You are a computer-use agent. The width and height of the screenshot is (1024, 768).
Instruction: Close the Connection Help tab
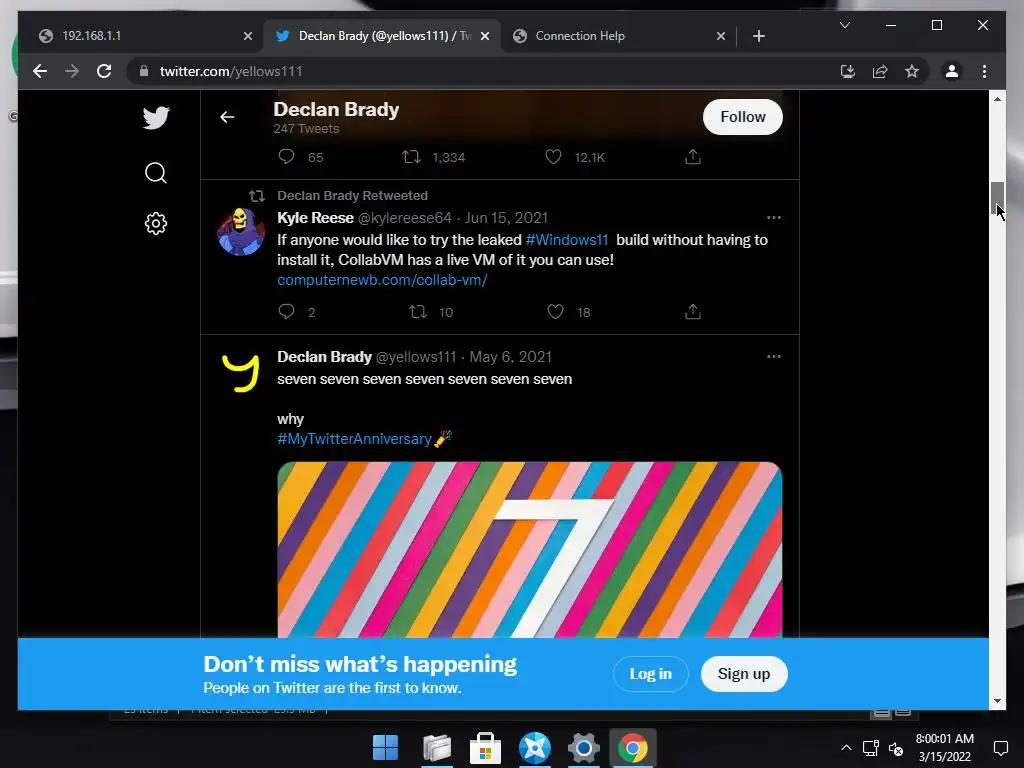(720, 36)
